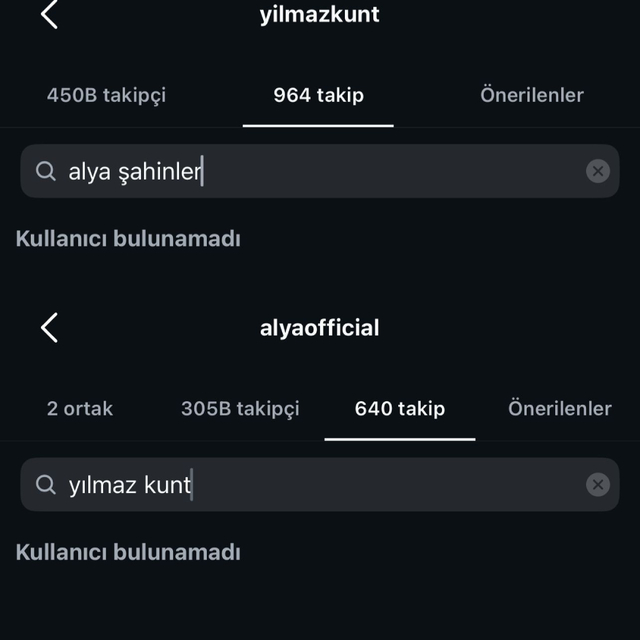Viewport: 640px width, 640px height.
Task: Select the '640 takip' following tab
Action: [400, 408]
